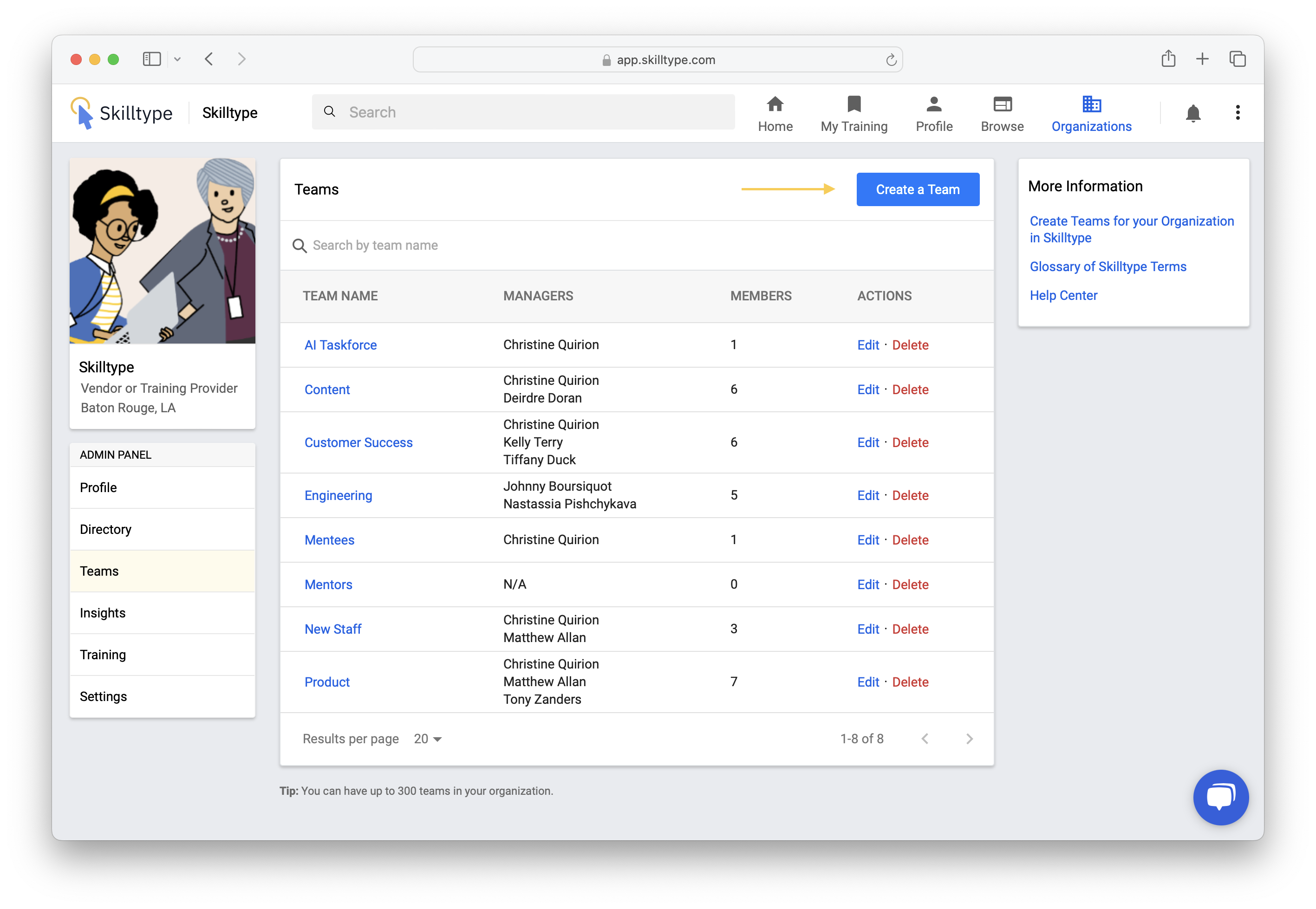Go to next page of teams
This screenshot has width=1316, height=909.
click(x=969, y=739)
